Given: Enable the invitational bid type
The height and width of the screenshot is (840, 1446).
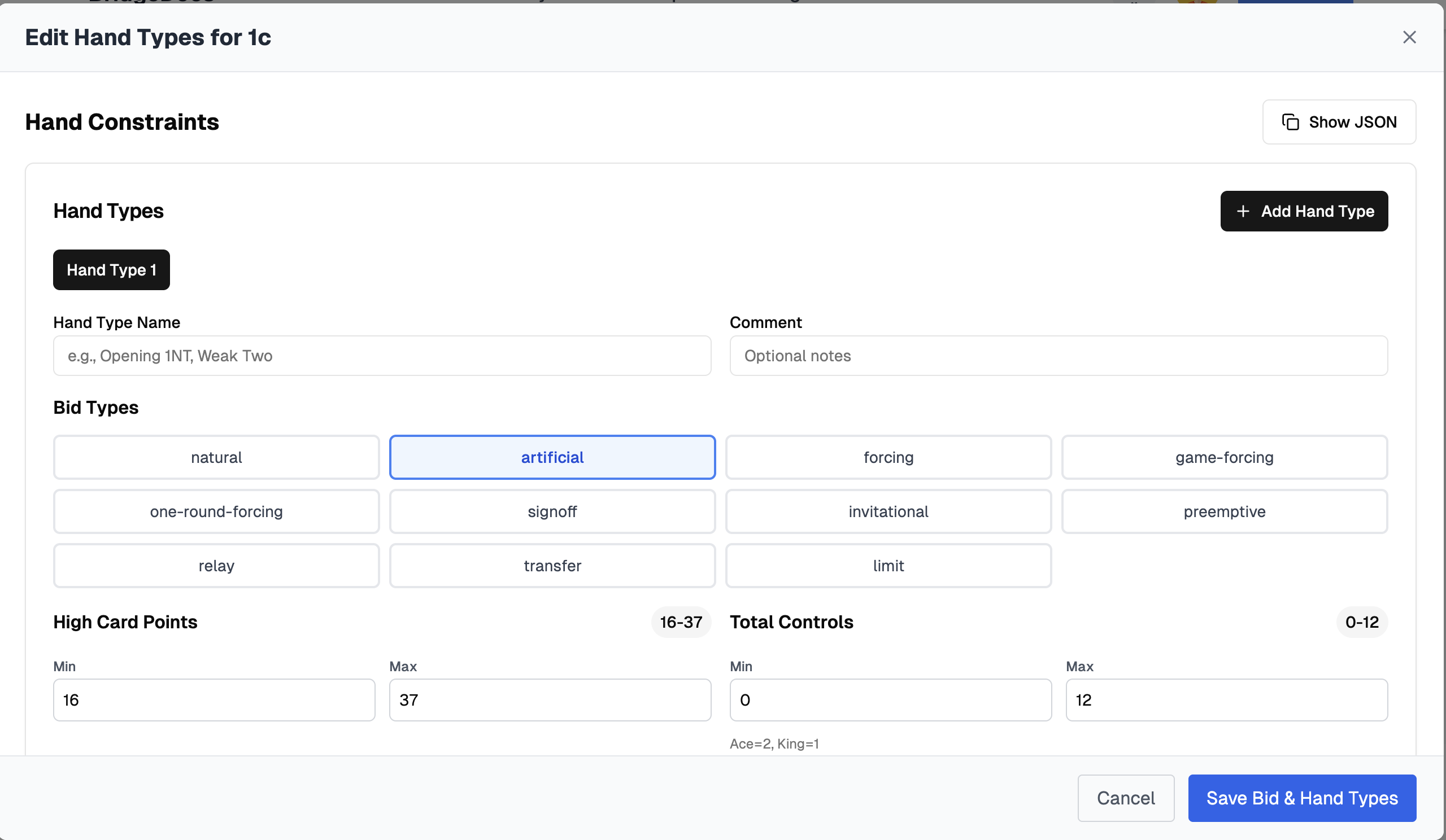Looking at the screenshot, I should pos(888,511).
